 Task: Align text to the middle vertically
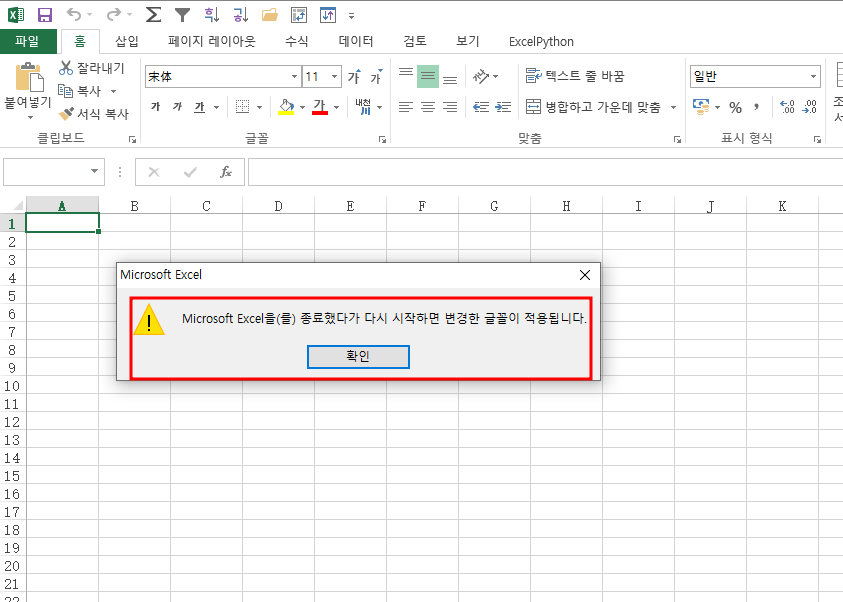point(428,76)
